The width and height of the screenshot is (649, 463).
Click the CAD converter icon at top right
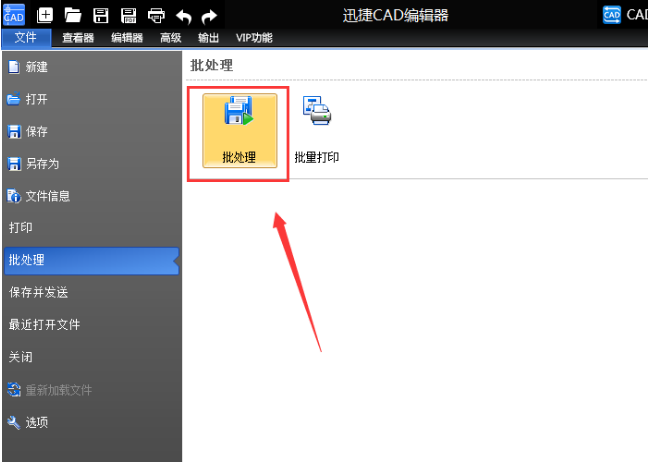(612, 15)
